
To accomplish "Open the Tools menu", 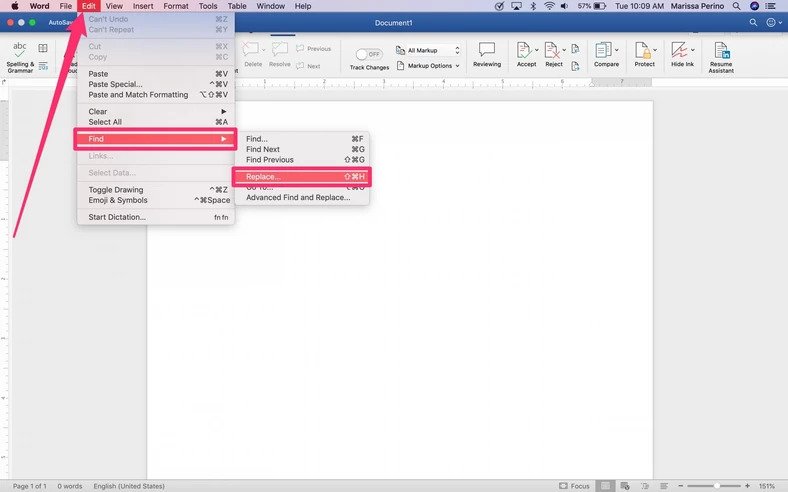I will coord(208,6).
